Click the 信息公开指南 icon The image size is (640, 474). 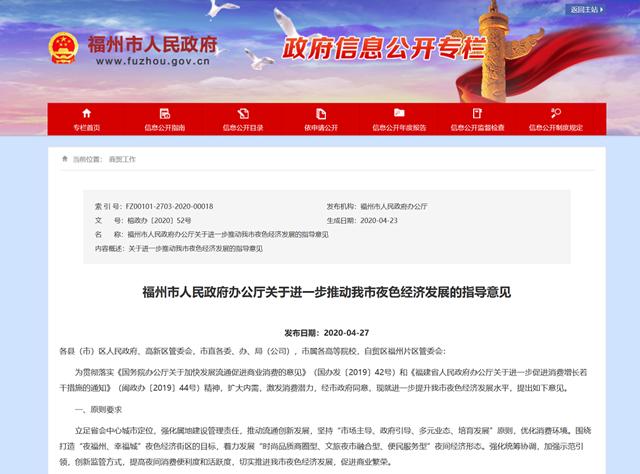[x=164, y=112]
